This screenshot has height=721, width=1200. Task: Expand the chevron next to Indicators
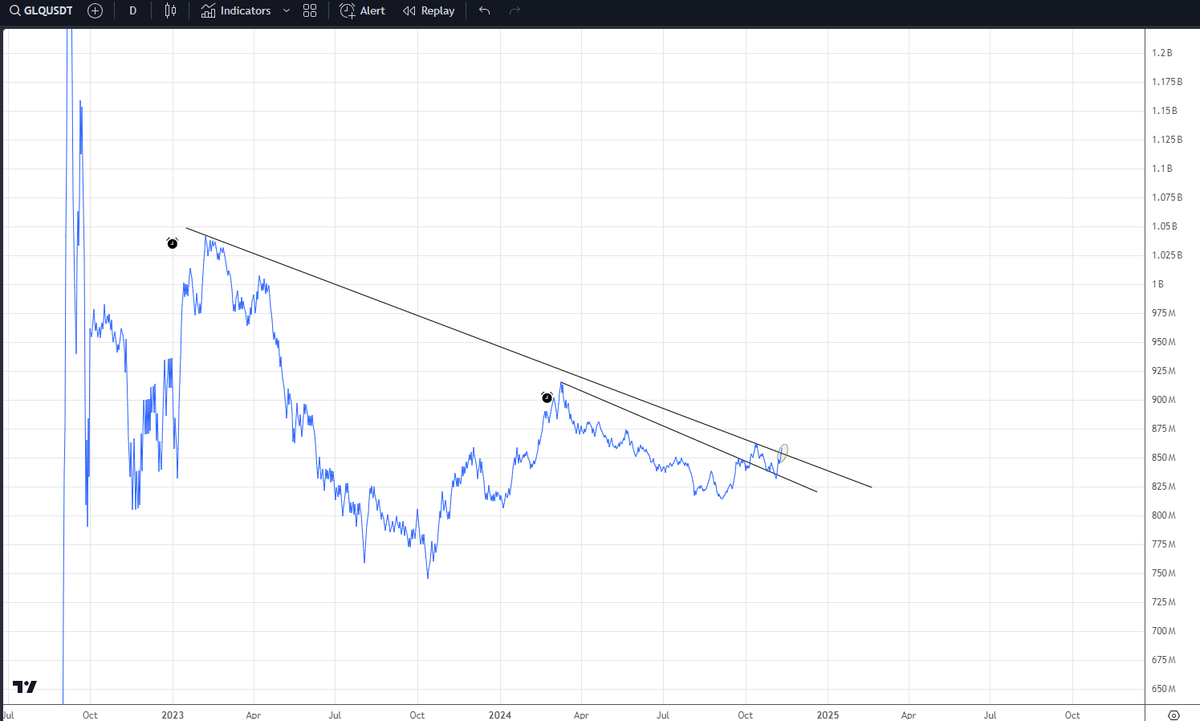tap(287, 11)
